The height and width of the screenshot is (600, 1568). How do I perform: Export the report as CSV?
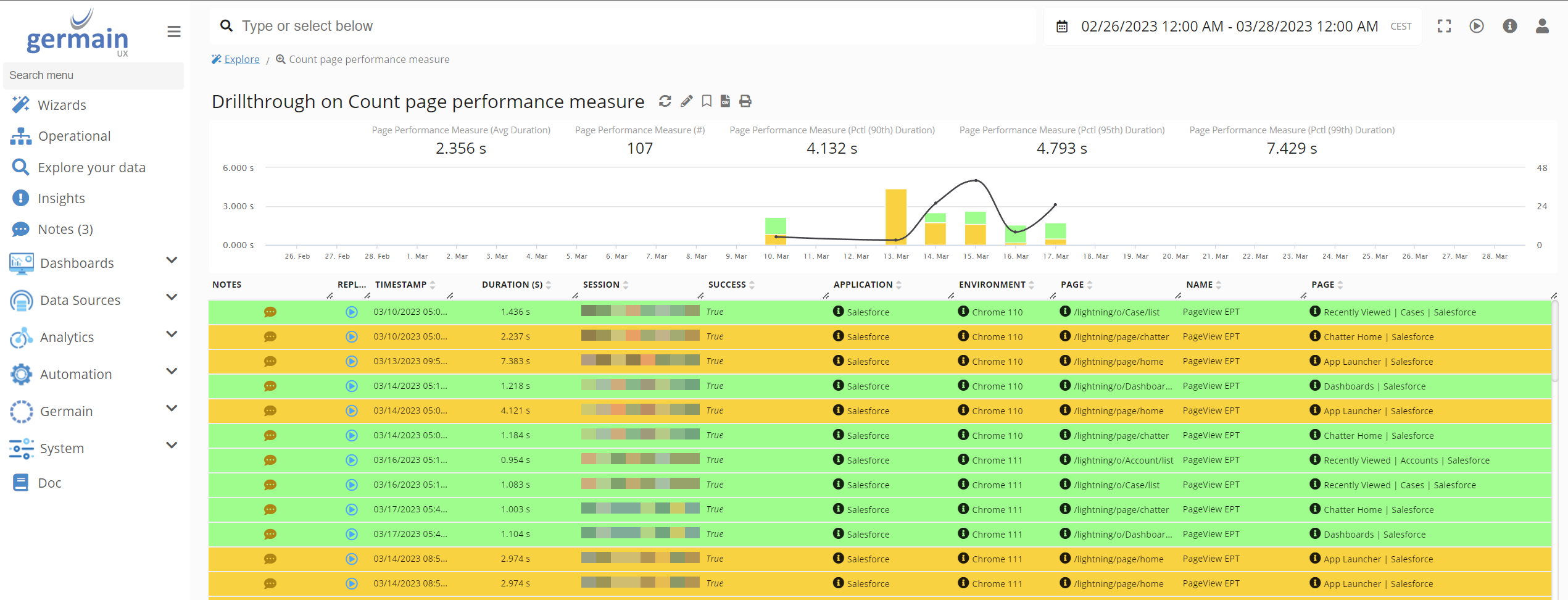tap(725, 101)
